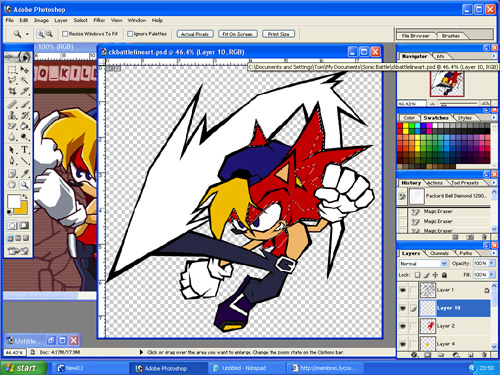The image size is (500, 375).
Task: Select the Magic Wand tool
Action: pyautogui.click(x=24, y=80)
